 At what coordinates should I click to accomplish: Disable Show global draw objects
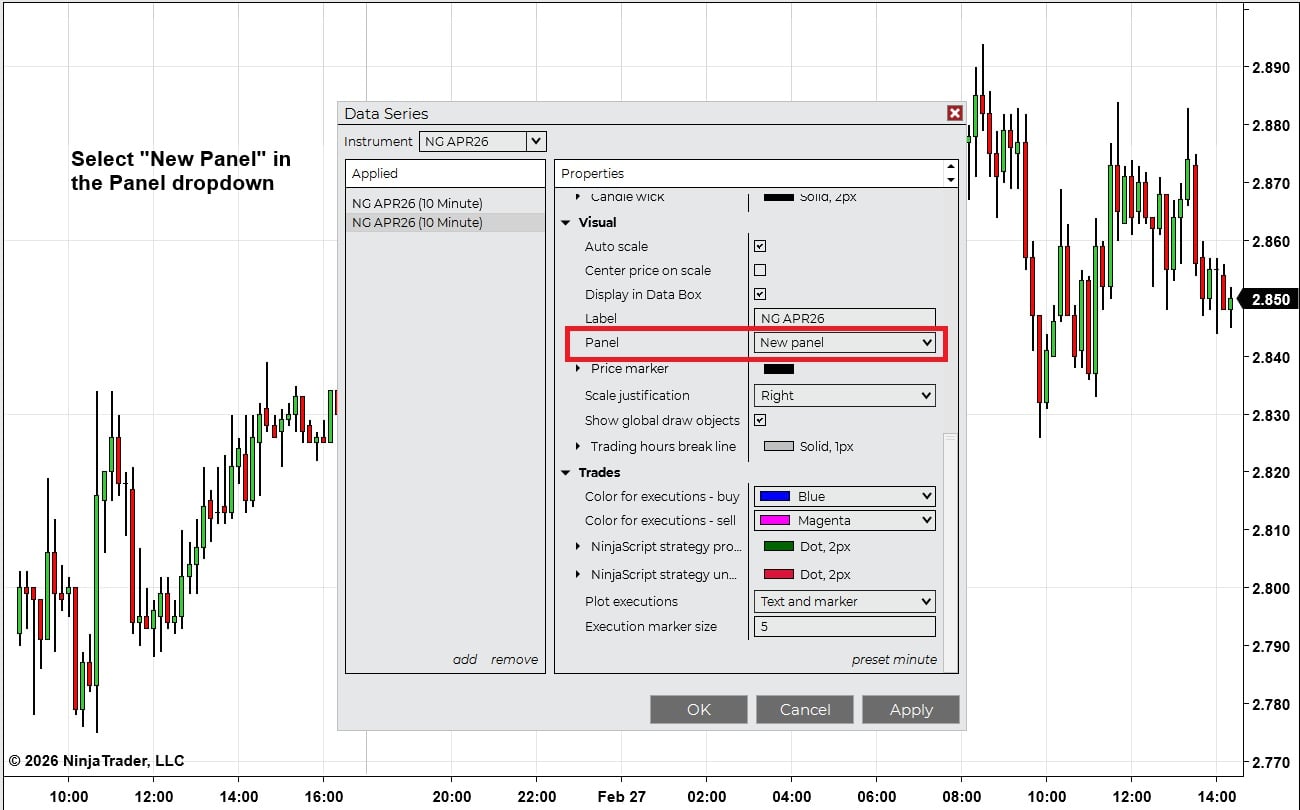click(x=759, y=420)
